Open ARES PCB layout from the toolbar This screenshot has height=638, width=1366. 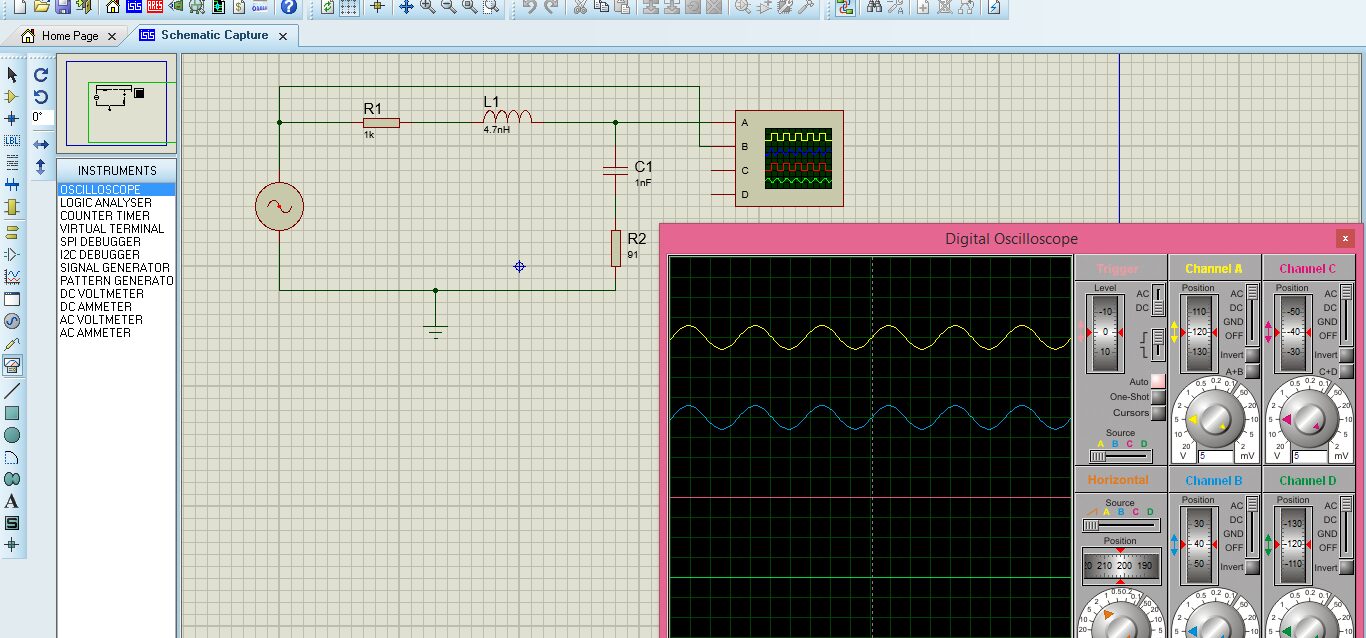(x=155, y=7)
